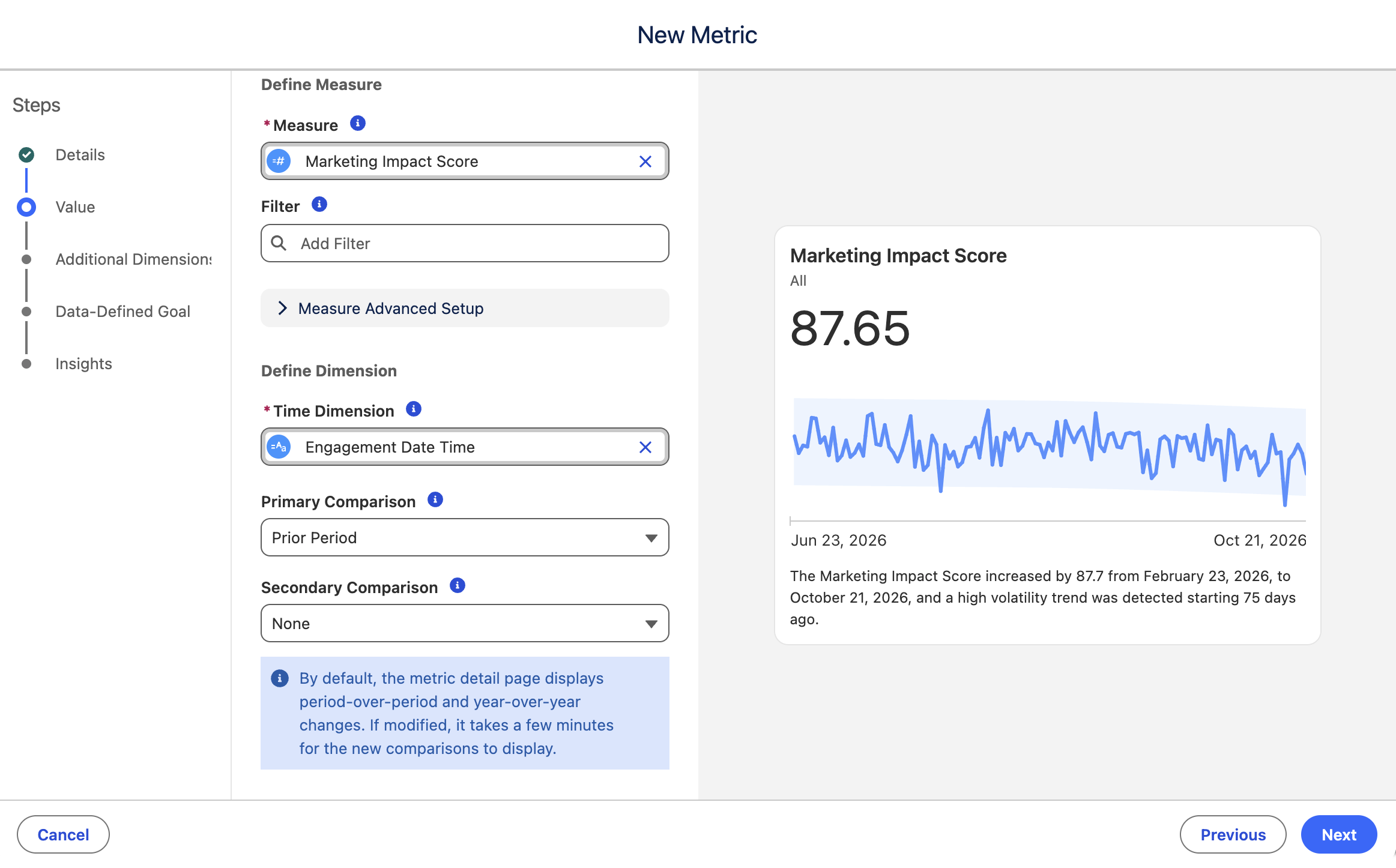The width and height of the screenshot is (1396, 868).
Task: Expand Measure Advanced Setup section
Action: point(465,309)
